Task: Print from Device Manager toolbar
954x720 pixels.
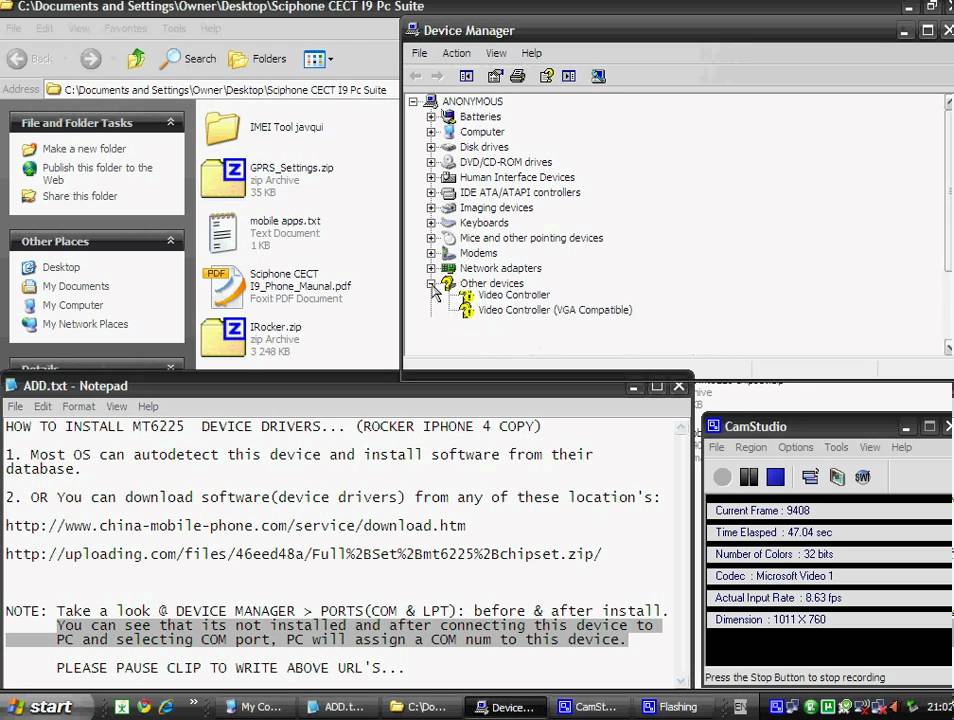Action: click(518, 76)
